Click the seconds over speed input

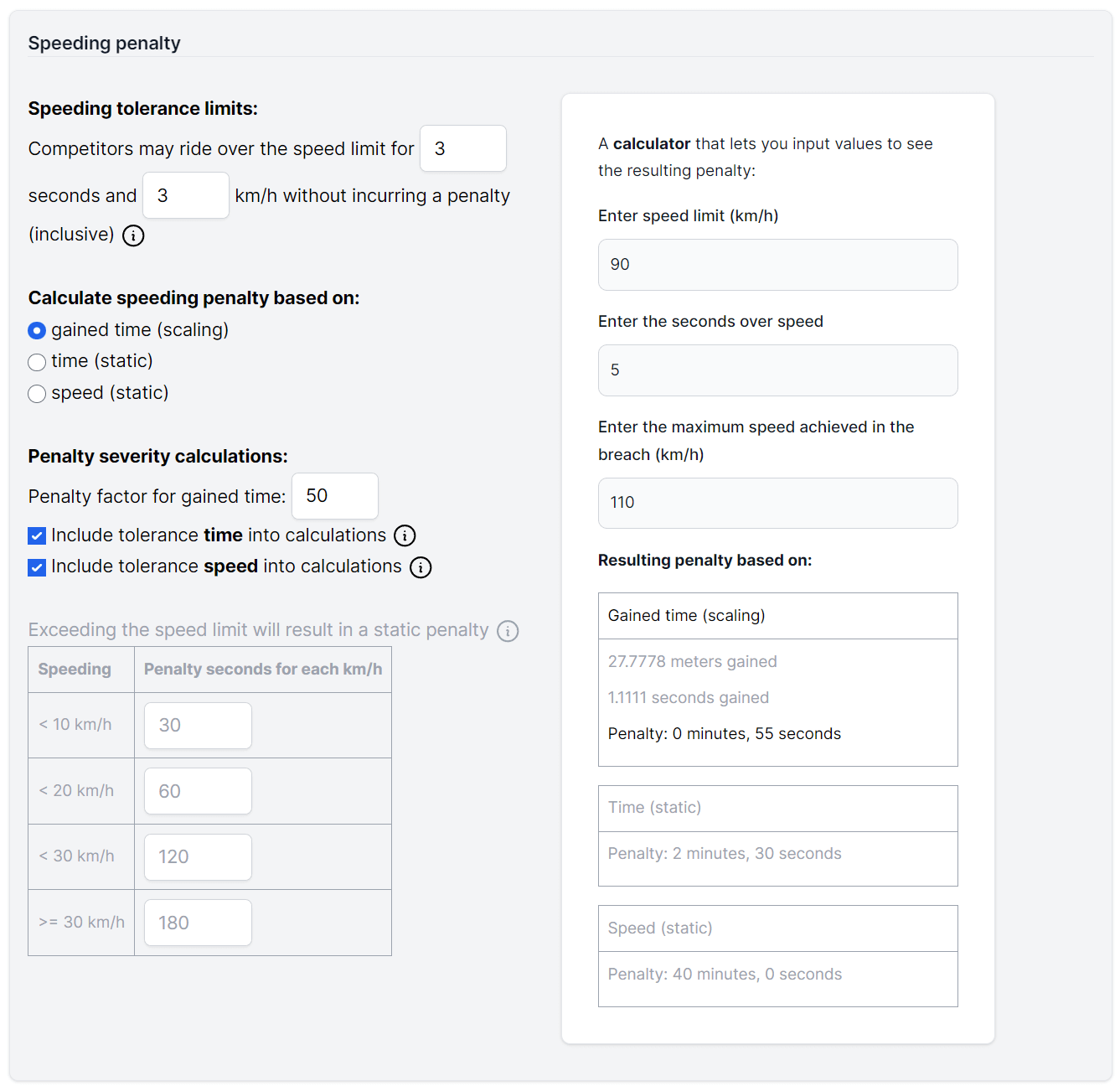(x=777, y=370)
